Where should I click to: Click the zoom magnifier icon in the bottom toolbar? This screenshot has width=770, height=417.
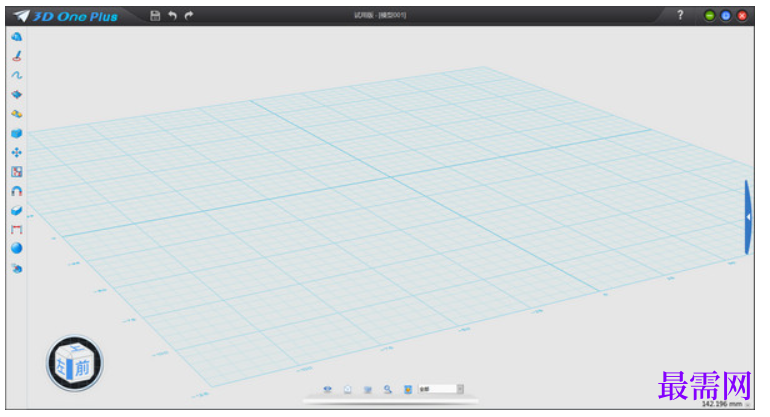click(388, 389)
